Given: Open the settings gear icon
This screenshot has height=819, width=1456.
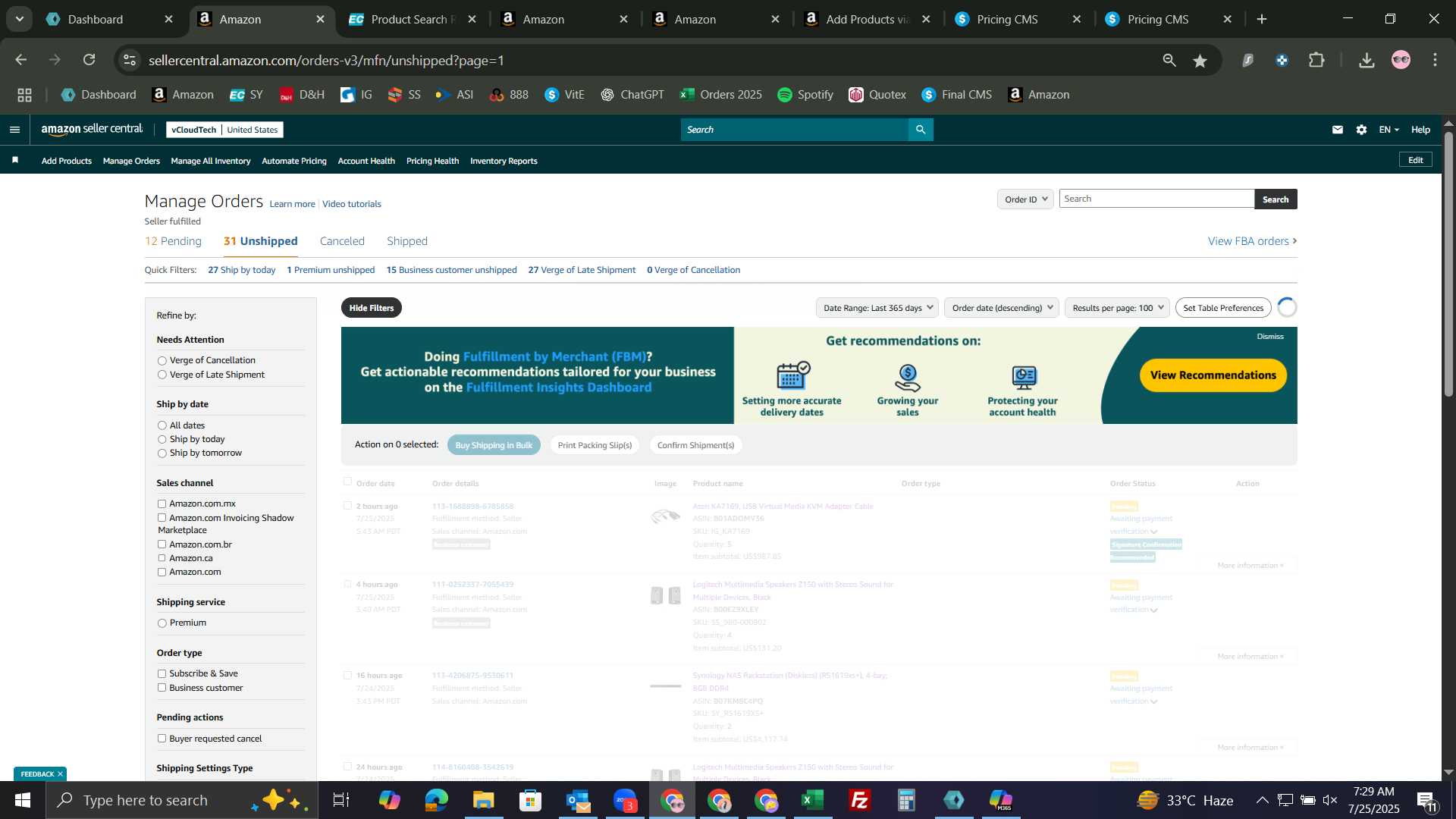Looking at the screenshot, I should tap(1362, 130).
